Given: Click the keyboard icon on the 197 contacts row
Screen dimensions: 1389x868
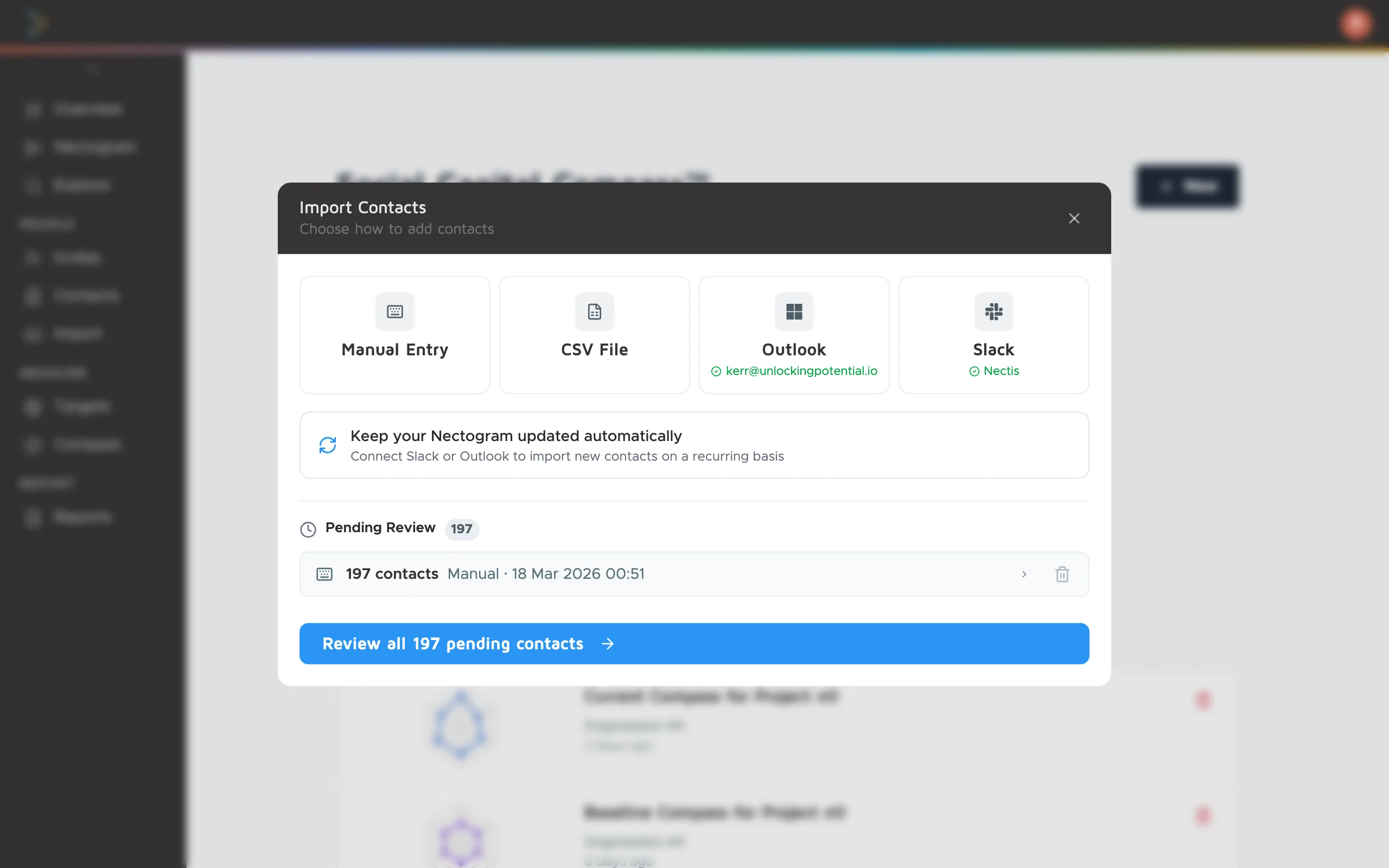Looking at the screenshot, I should 324,573.
